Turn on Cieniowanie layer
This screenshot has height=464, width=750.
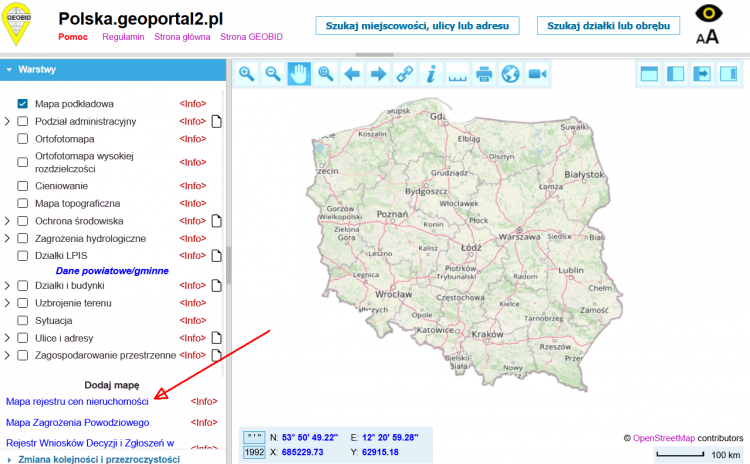coord(22,186)
